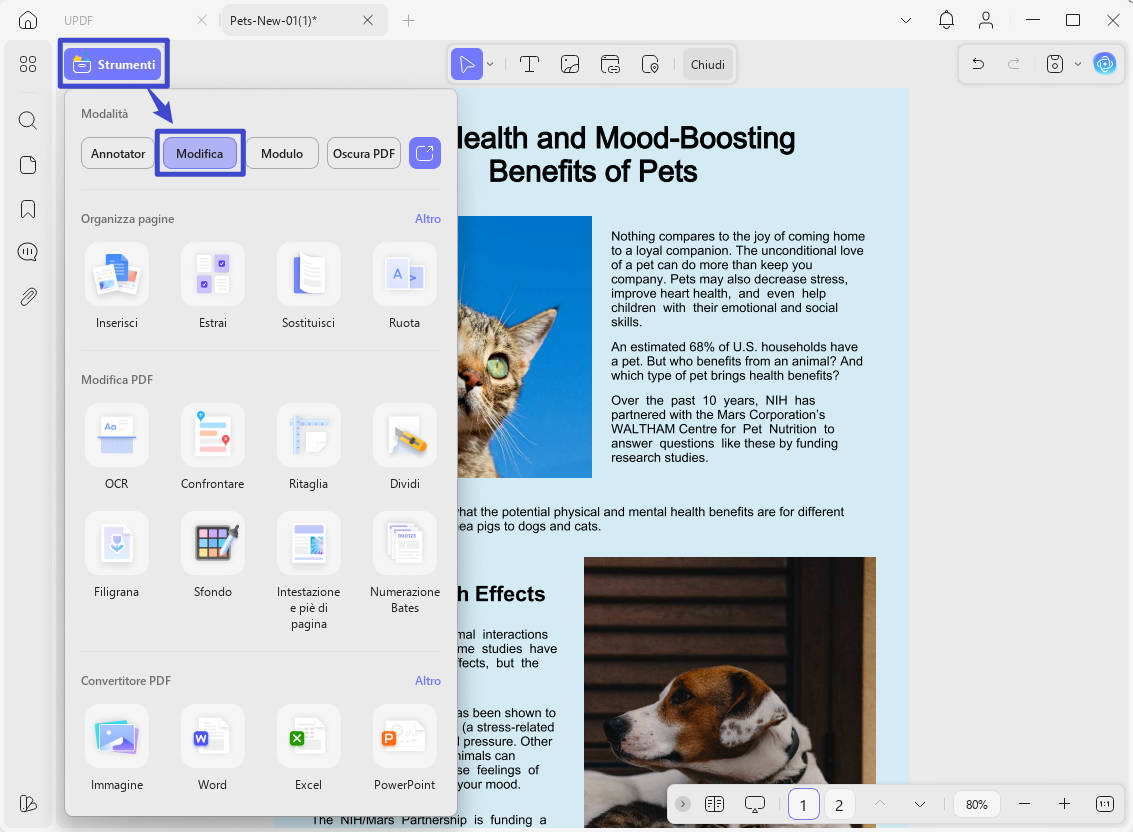Open the Confrontare compare tool
Screen dimensions: 1133x832
tap(212, 447)
